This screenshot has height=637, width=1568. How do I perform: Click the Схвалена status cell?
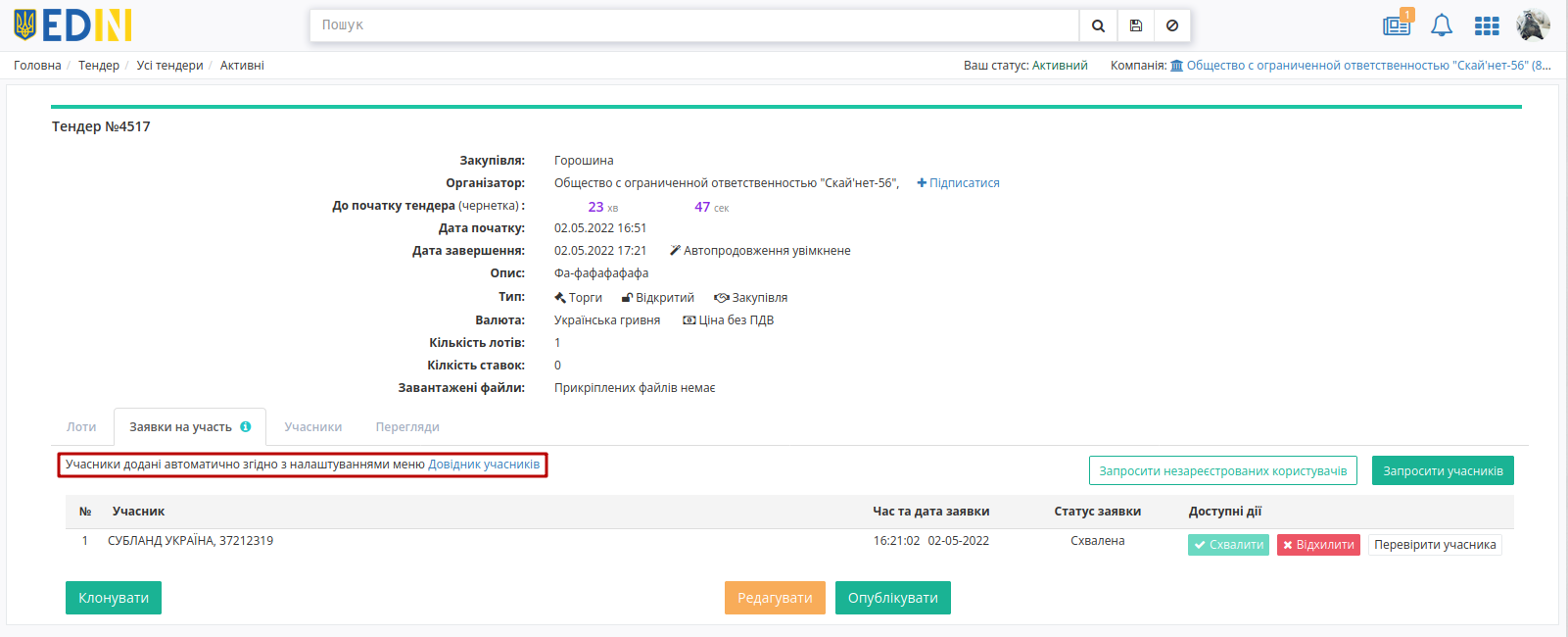[x=1098, y=541]
